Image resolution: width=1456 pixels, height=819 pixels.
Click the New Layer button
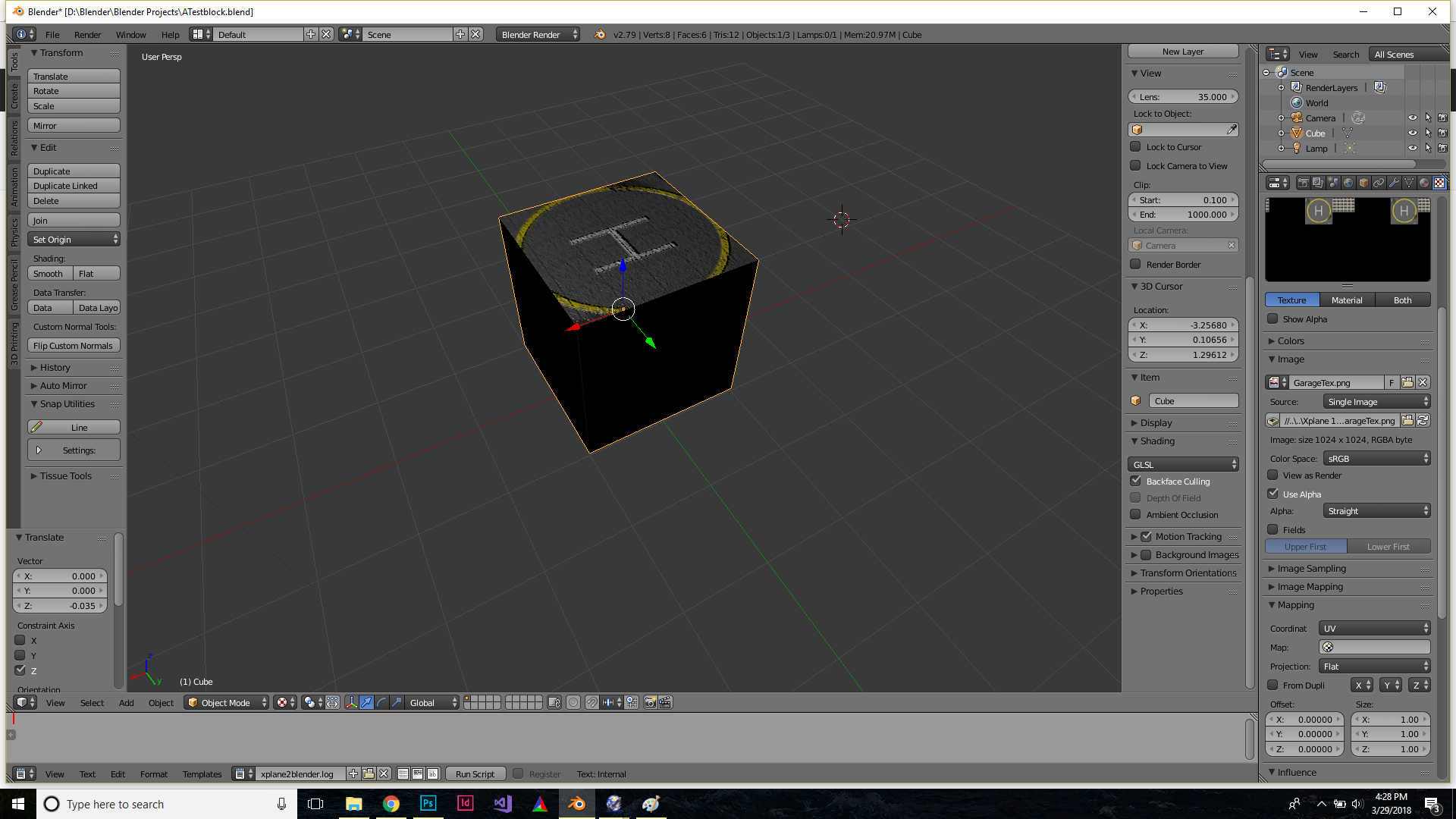tap(1182, 51)
